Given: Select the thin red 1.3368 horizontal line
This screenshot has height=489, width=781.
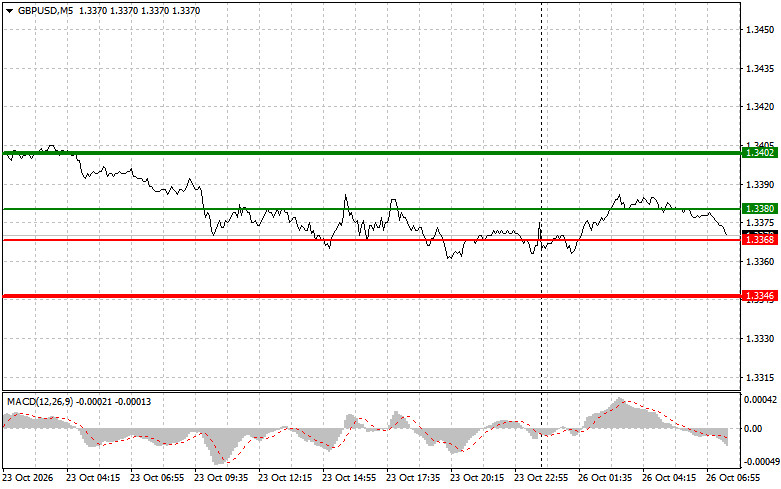Looking at the screenshot, I should click(x=372, y=240).
